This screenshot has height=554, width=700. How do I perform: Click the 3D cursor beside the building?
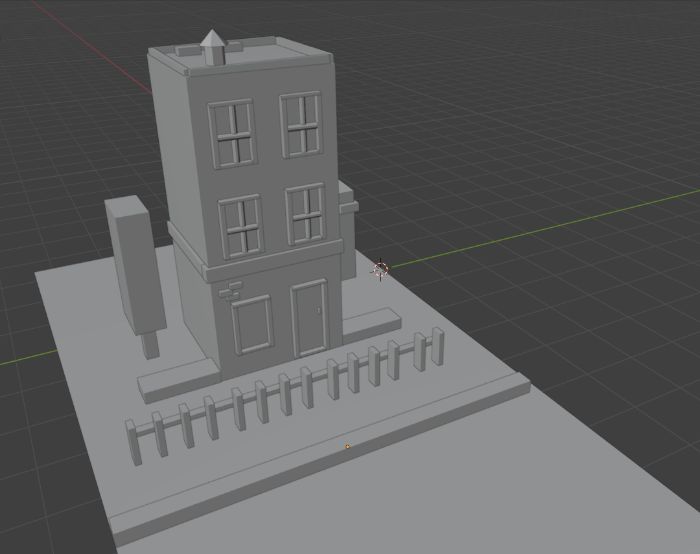coord(380,269)
